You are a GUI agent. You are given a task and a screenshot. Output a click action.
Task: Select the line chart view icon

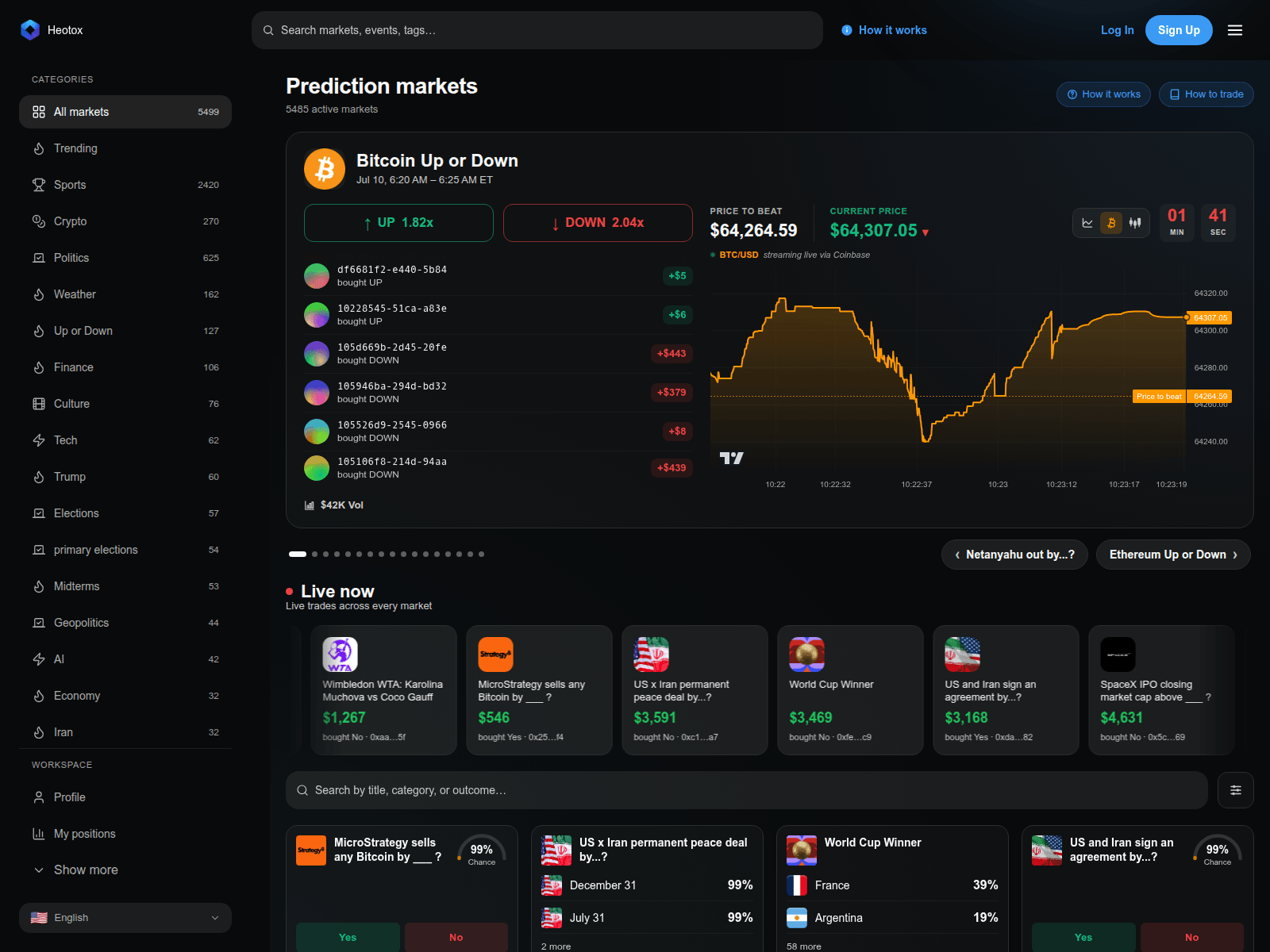[1087, 223]
